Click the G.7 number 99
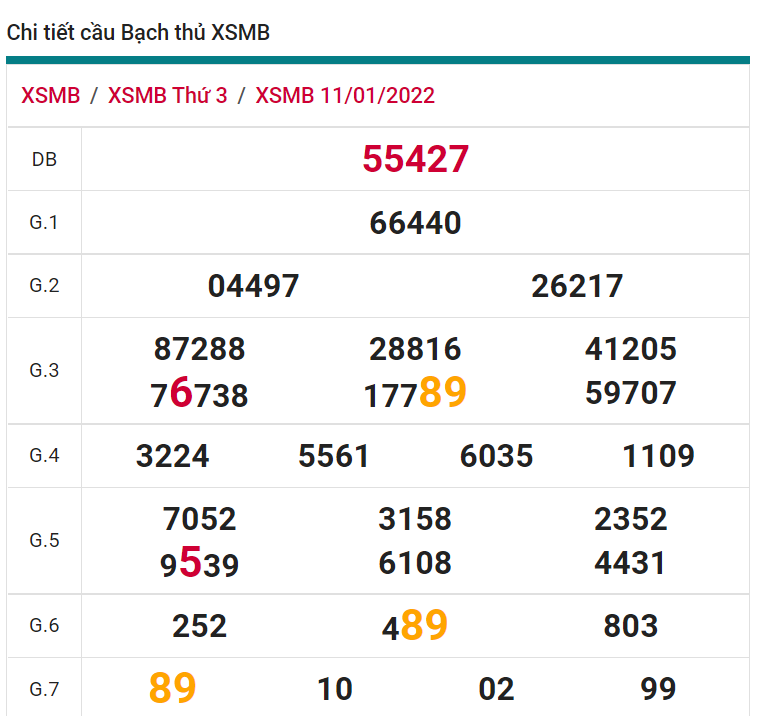 point(658,689)
